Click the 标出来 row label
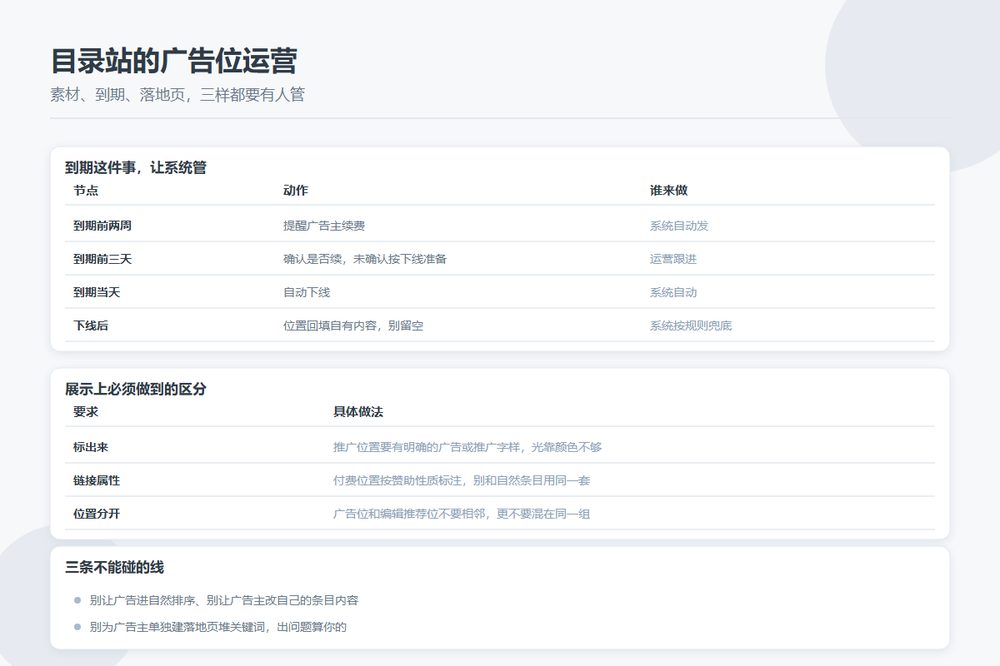Image resolution: width=1000 pixels, height=666 pixels. (91, 447)
